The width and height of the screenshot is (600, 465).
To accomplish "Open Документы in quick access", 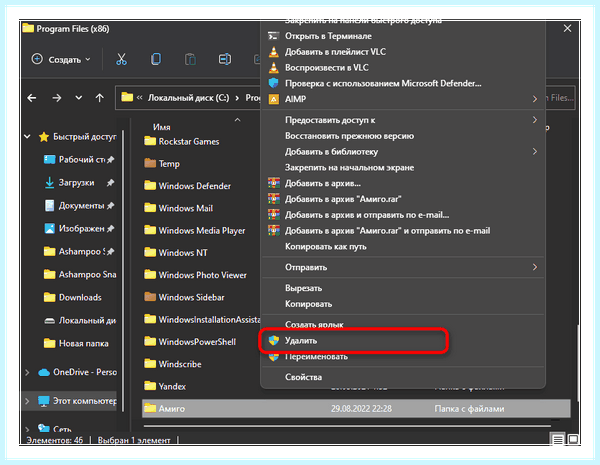I will pyautogui.click(x=79, y=206).
